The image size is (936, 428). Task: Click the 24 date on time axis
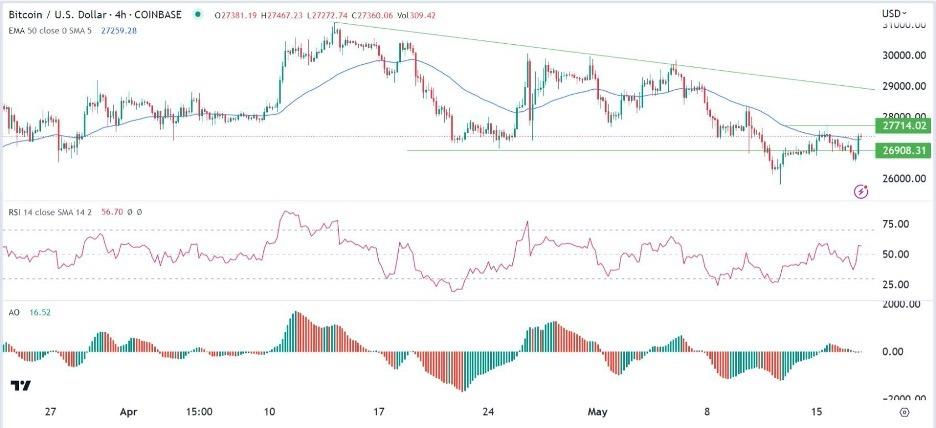[489, 411]
